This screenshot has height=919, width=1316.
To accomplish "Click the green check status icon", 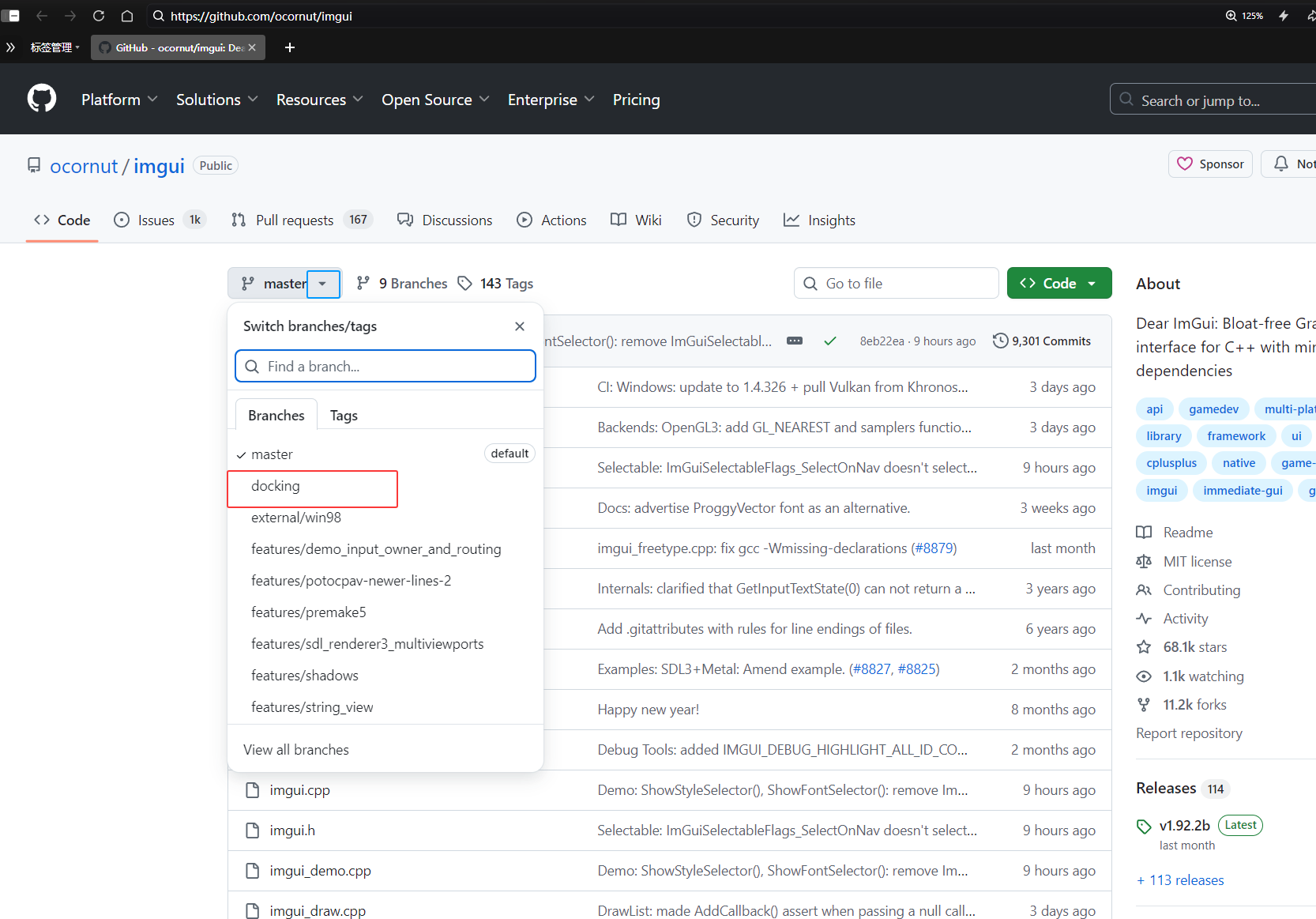I will 830,341.
